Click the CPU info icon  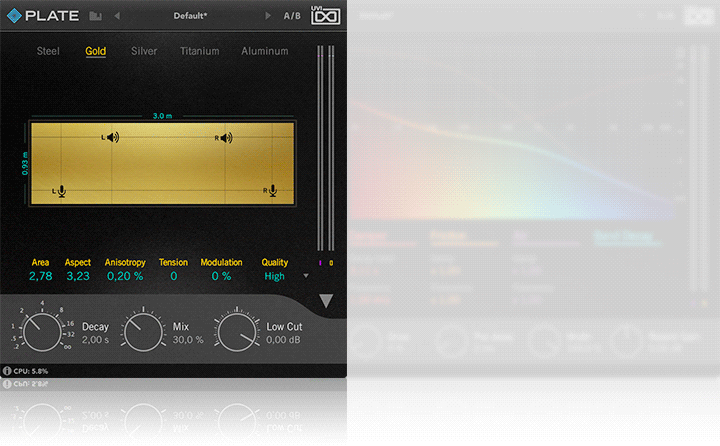[x=7, y=371]
